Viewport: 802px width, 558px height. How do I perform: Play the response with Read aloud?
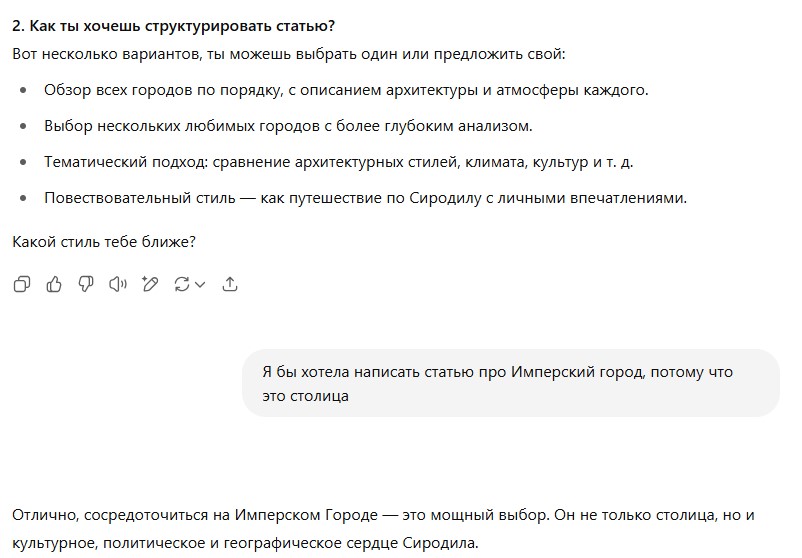pos(118,285)
